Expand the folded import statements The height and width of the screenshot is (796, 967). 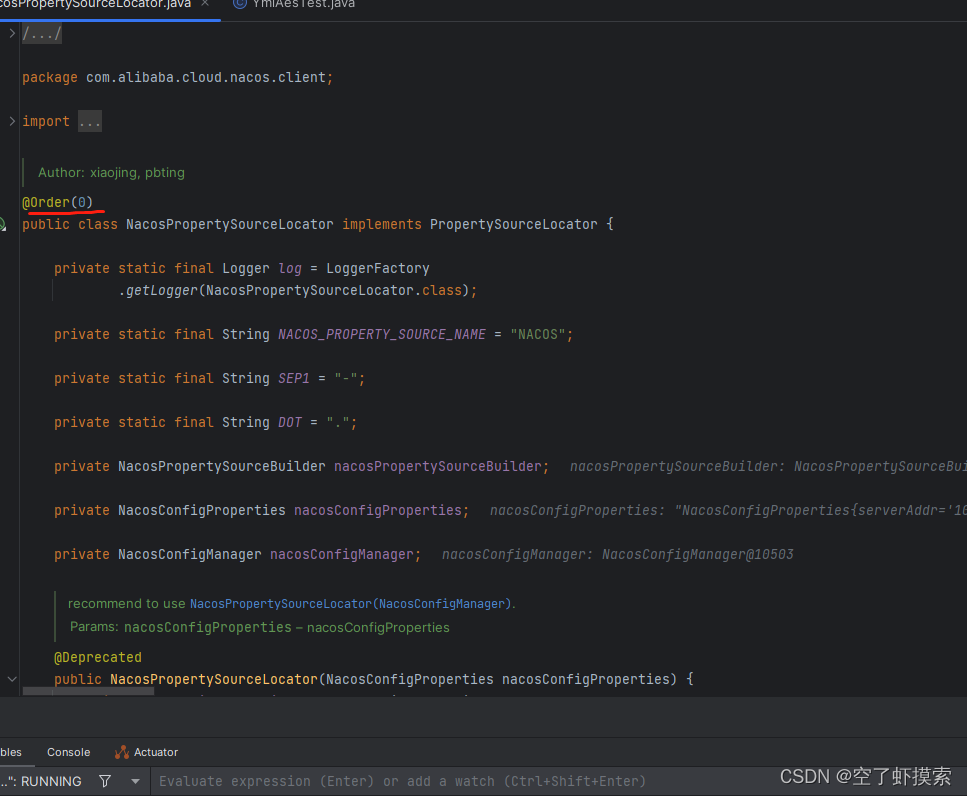click(x=12, y=121)
